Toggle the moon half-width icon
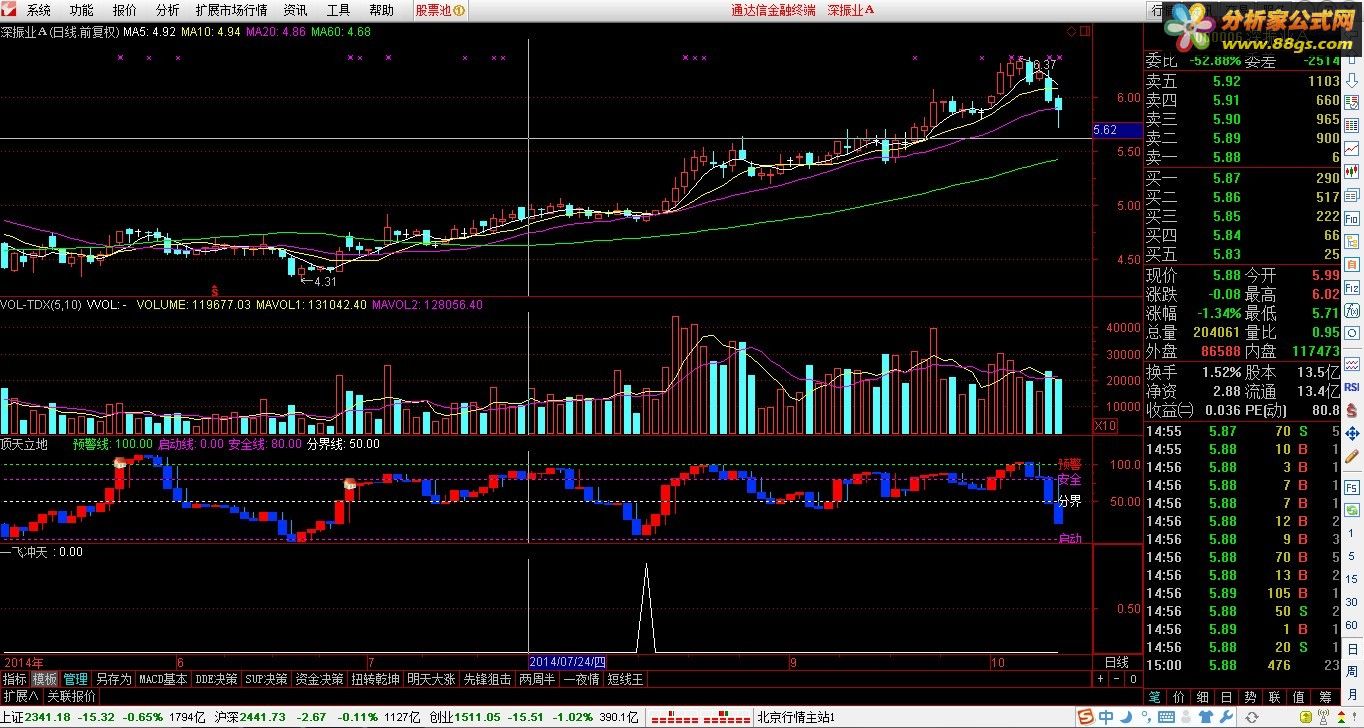This screenshot has width=1364, height=728. pyautogui.click(x=1126, y=717)
